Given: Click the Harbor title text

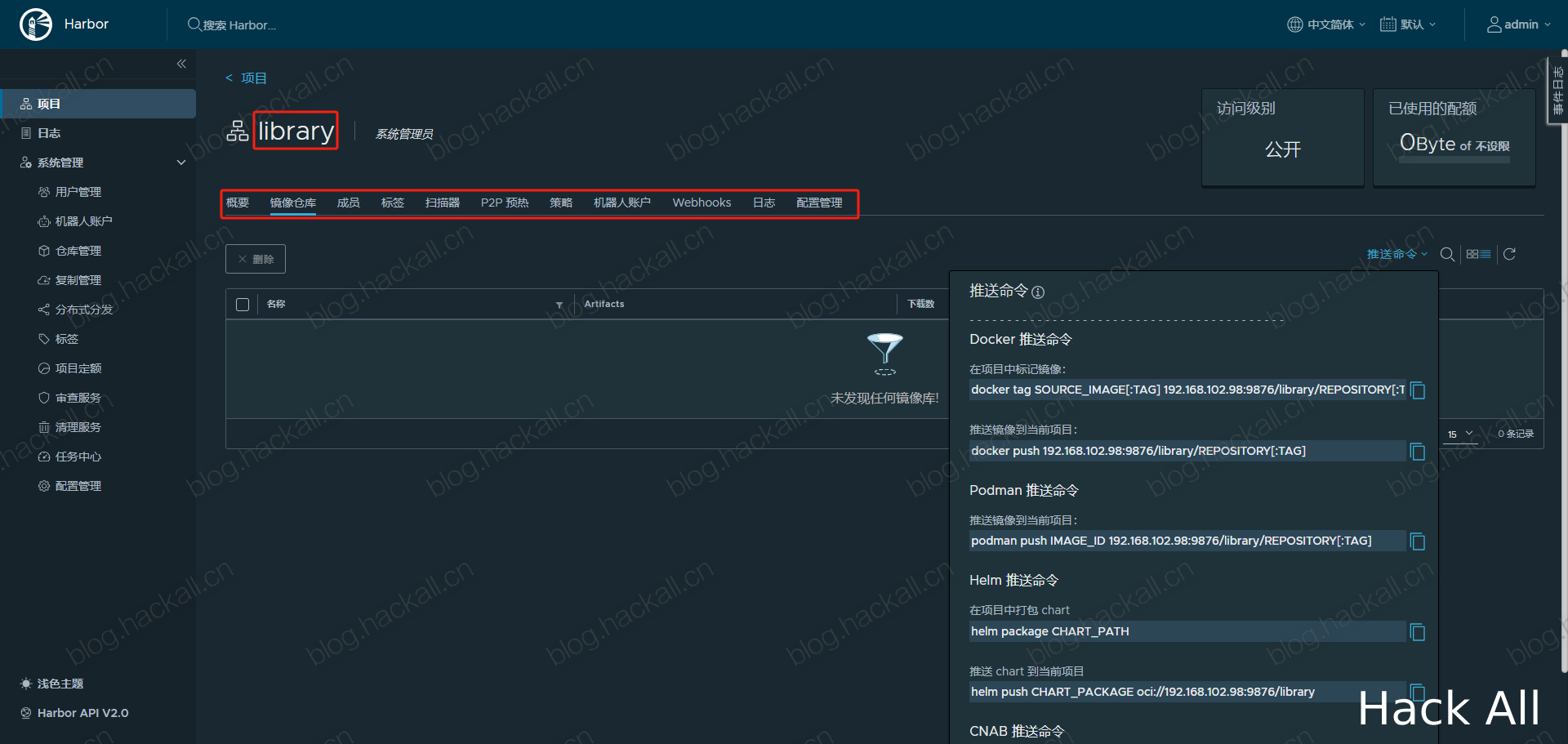Looking at the screenshot, I should click(x=87, y=25).
